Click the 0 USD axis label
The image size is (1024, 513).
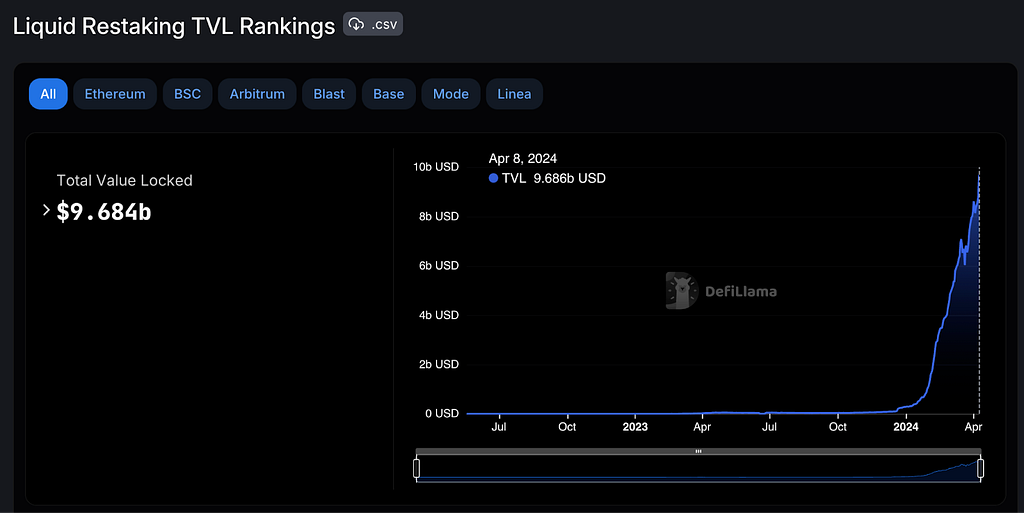pyautogui.click(x=442, y=414)
